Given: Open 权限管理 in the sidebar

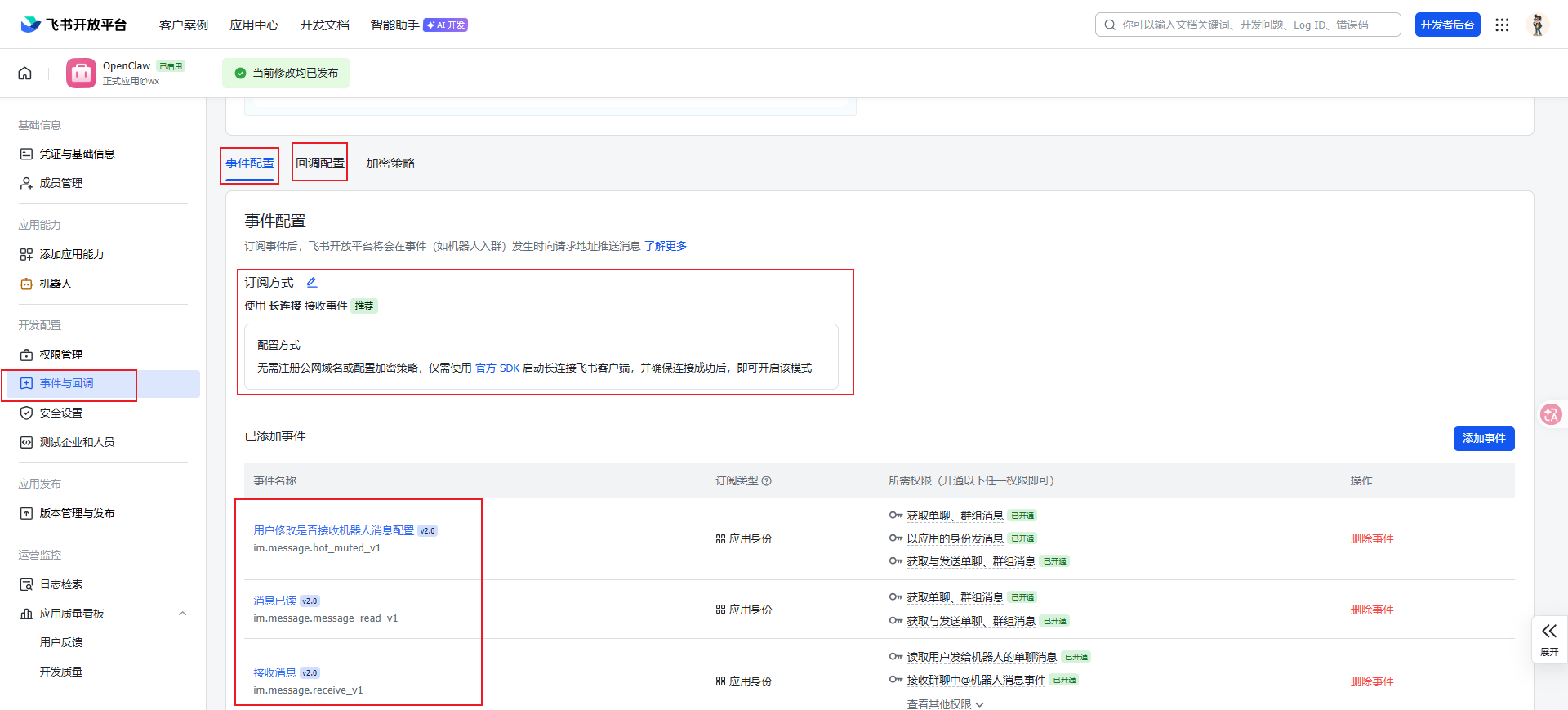Looking at the screenshot, I should (61, 355).
